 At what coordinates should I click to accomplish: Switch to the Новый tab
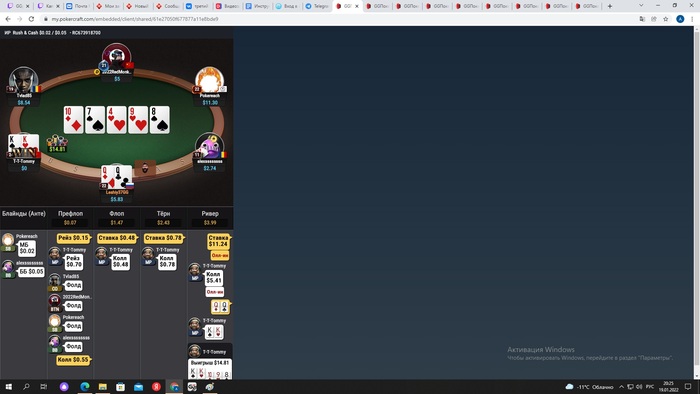[x=137, y=6]
